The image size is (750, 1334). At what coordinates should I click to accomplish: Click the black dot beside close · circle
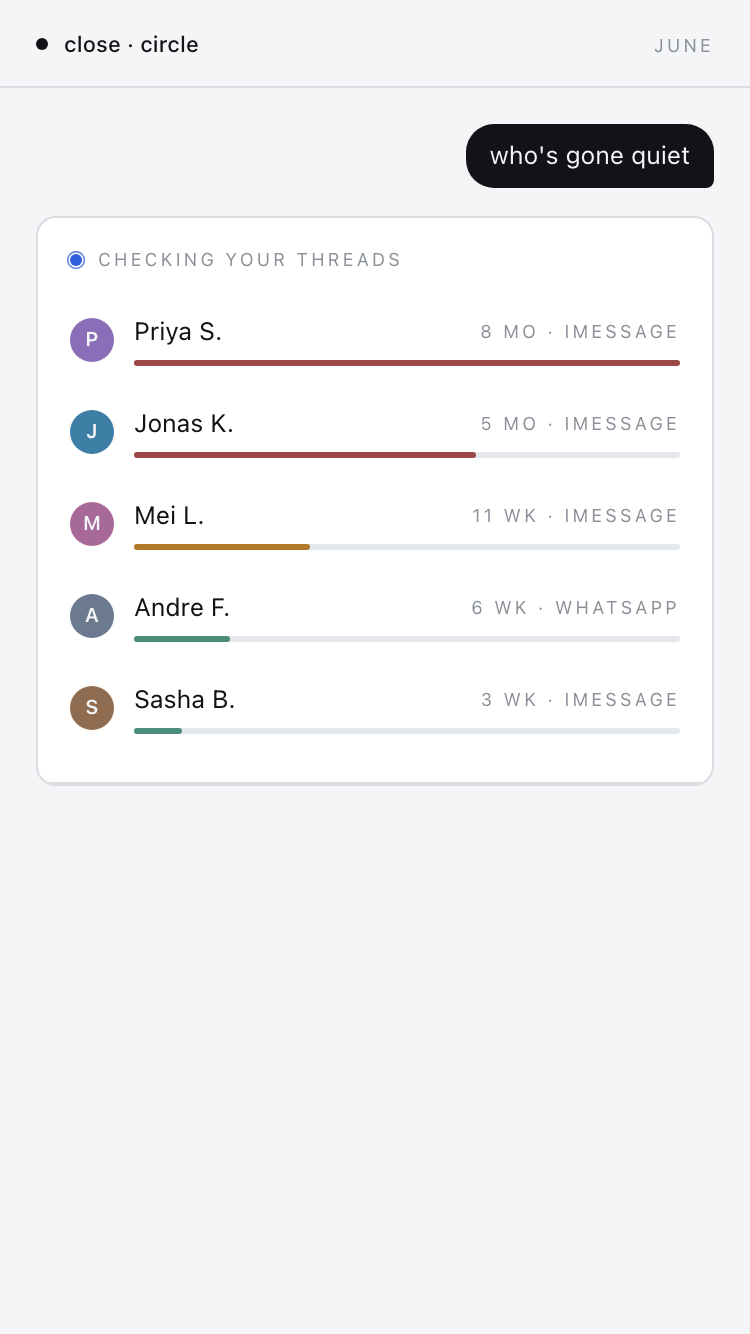tap(42, 44)
